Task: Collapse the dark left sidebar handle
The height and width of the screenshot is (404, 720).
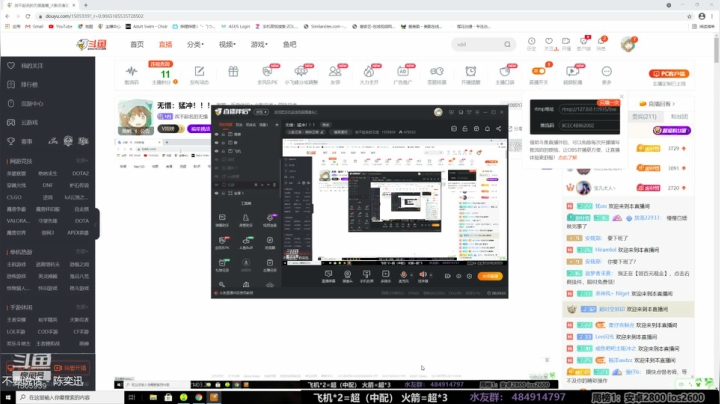Action: pyautogui.click(x=96, y=224)
